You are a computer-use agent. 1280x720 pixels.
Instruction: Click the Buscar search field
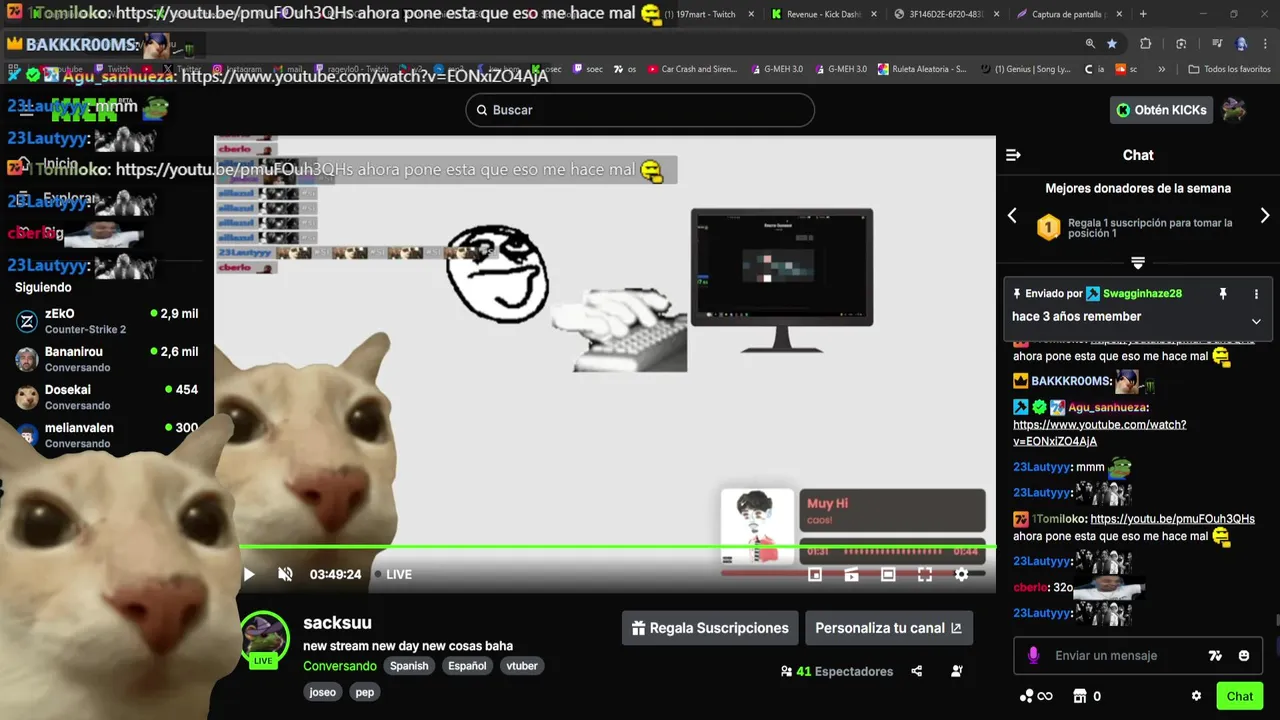[x=640, y=110]
